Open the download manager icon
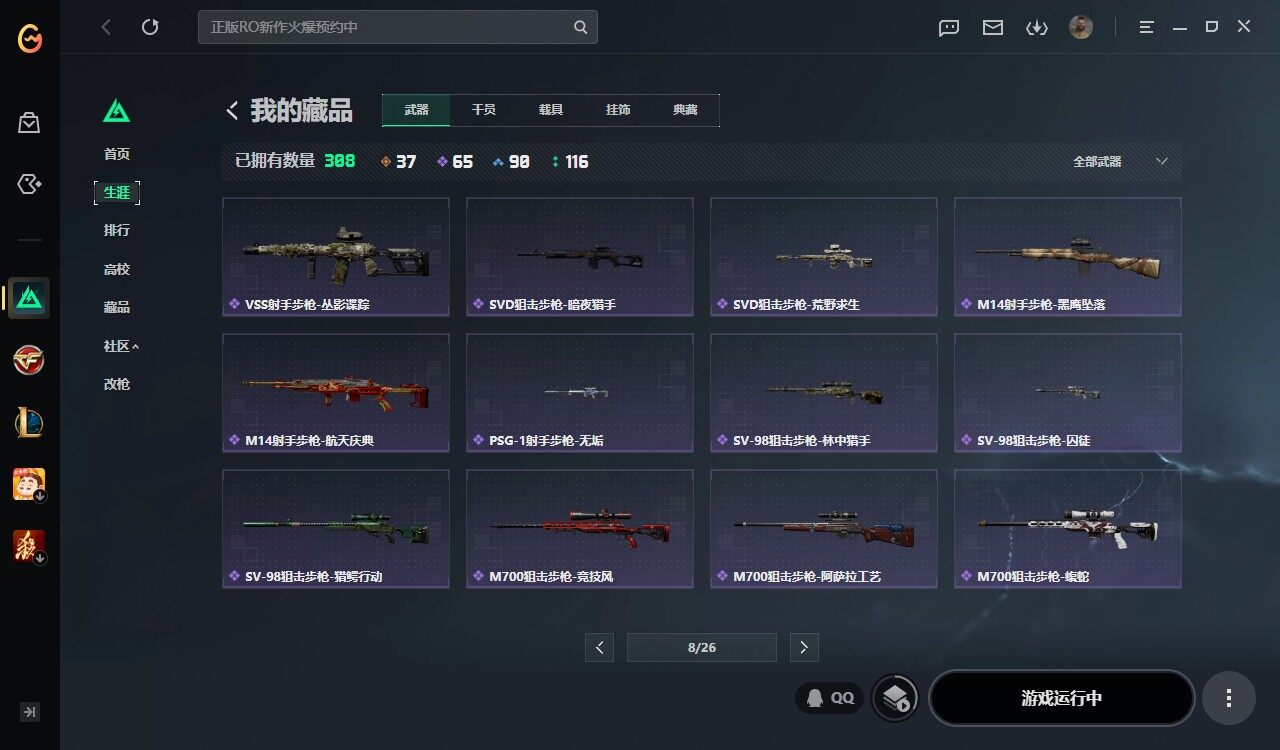This screenshot has height=750, width=1280. [x=1036, y=28]
